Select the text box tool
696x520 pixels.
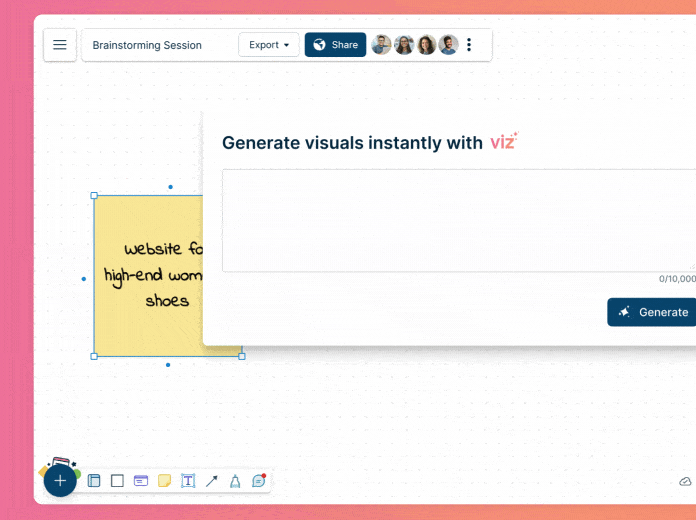coord(188,481)
